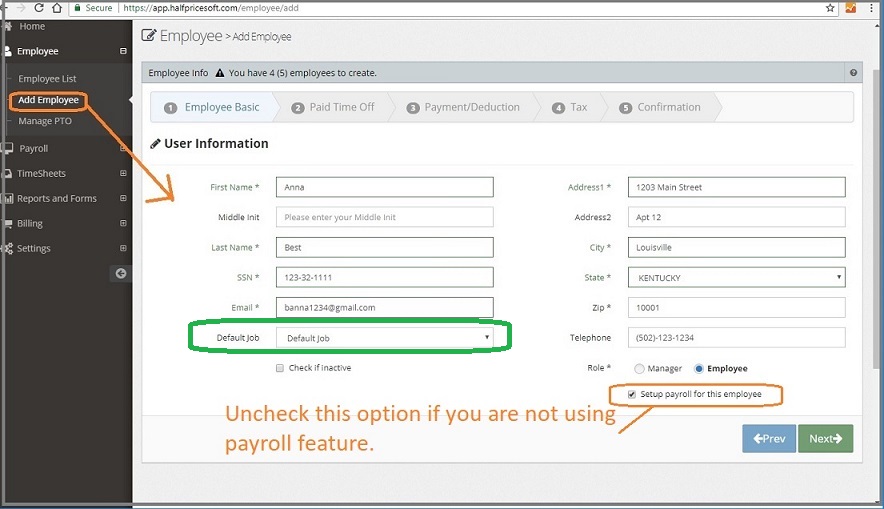Go to browser home via house icon
This screenshot has height=509, width=884.
[57, 8]
